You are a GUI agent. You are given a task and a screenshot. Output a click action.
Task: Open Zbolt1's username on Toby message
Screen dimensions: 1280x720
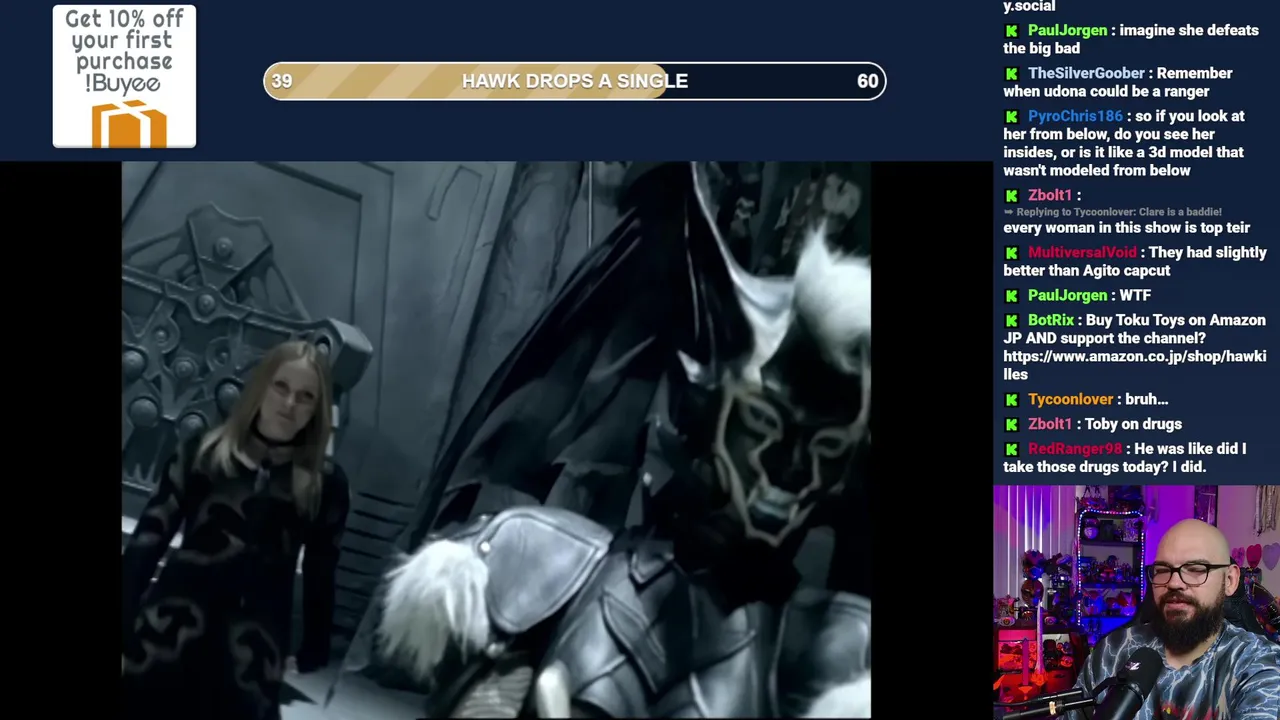point(1050,424)
